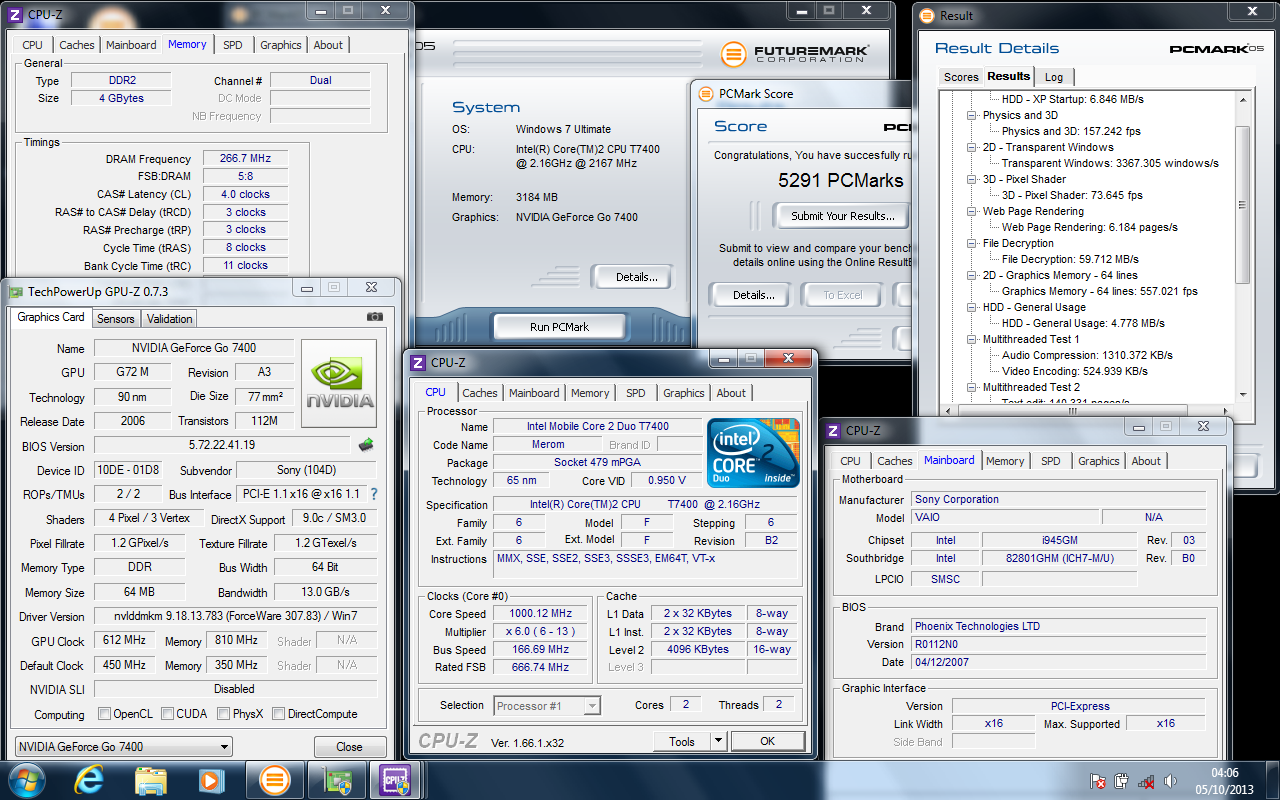The image size is (1280, 800).
Task: Click the Show Desktop button at taskbar end
Action: click(1272, 780)
